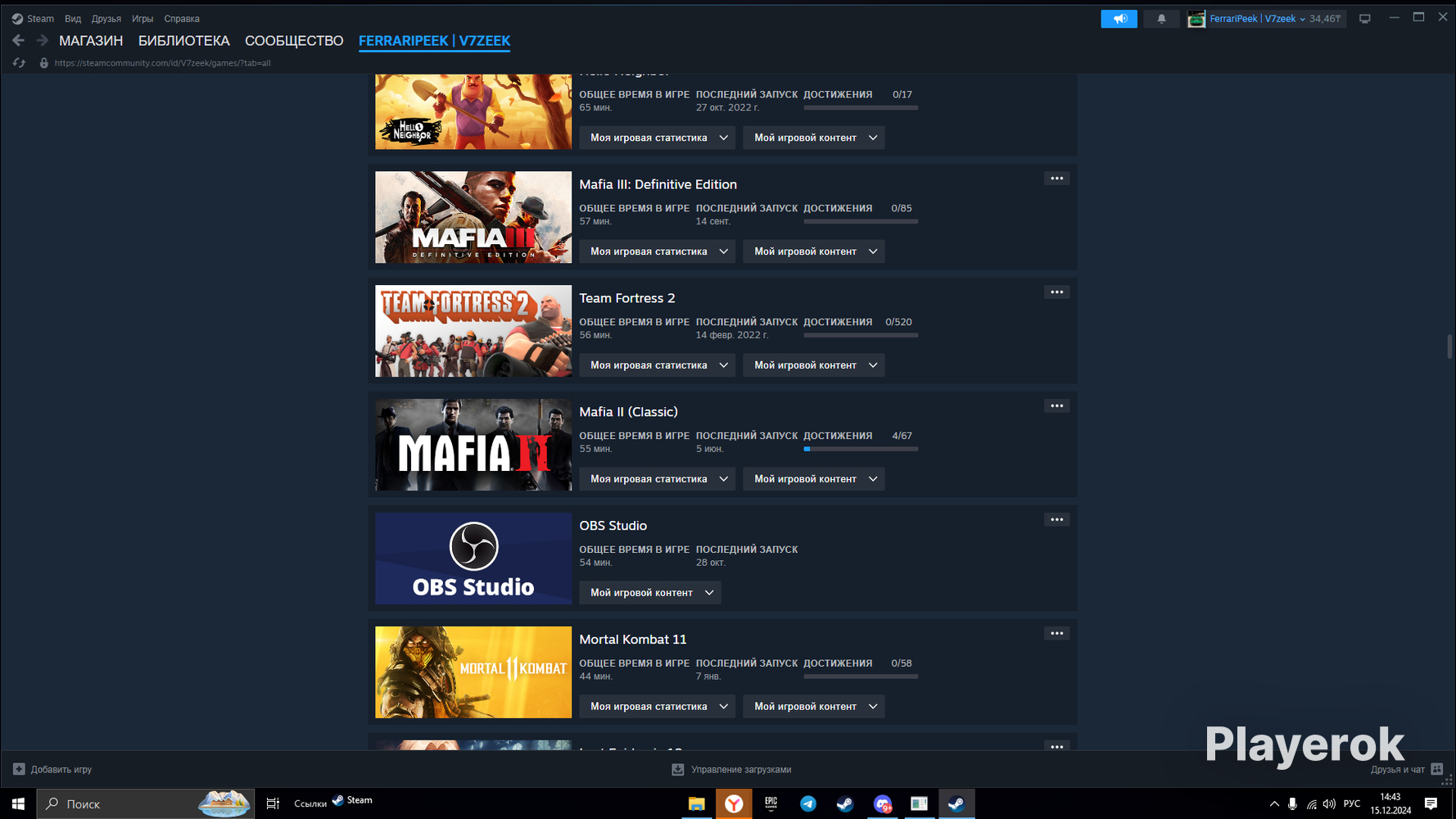Screen dimensions: 1456x819
Task: Expand Мой игровой контент for OBS Studio
Action: [650, 593]
